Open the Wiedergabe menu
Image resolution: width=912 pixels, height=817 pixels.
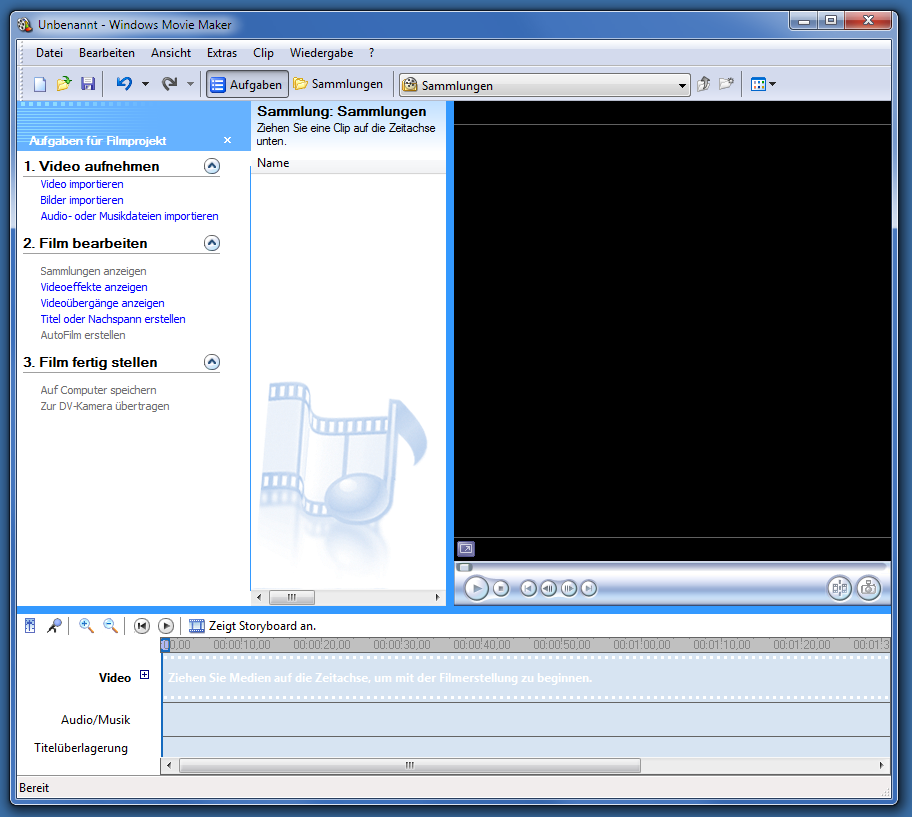point(322,53)
